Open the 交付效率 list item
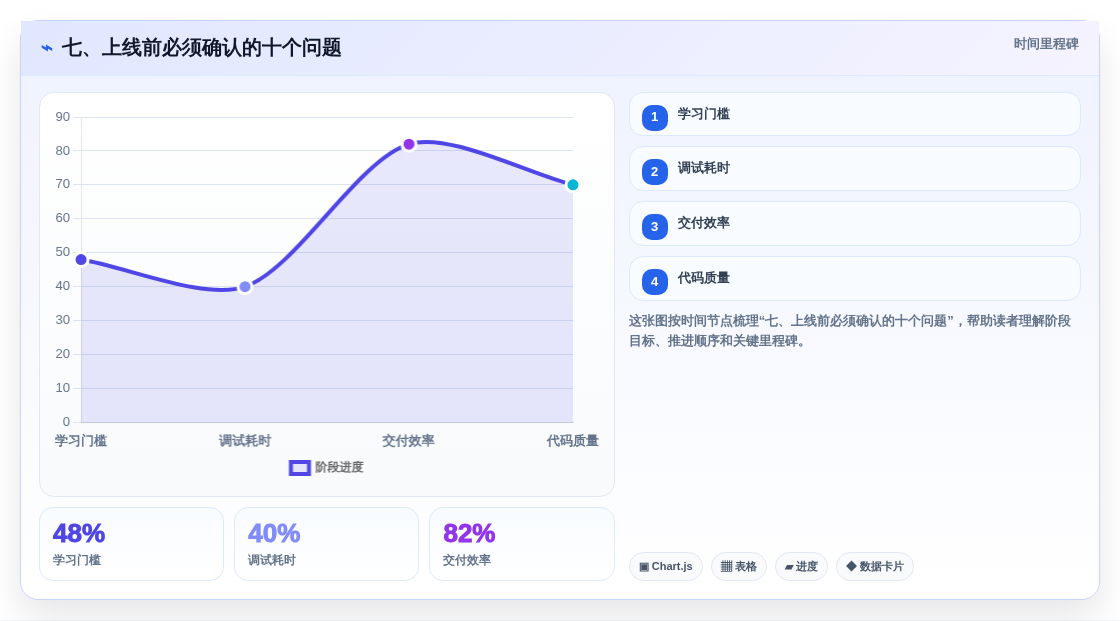1120x621 pixels. [x=854, y=224]
